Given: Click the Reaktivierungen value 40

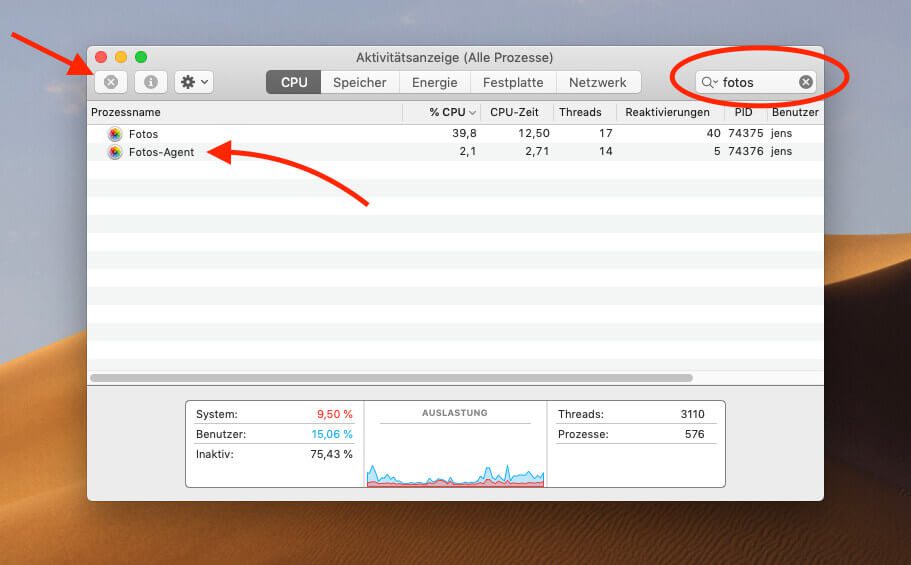Looking at the screenshot, I should coord(713,133).
